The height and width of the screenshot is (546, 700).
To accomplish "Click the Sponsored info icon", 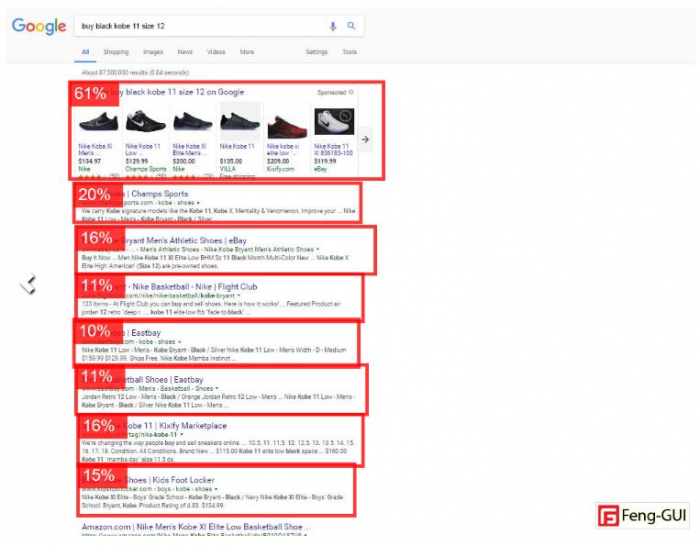I will (351, 92).
